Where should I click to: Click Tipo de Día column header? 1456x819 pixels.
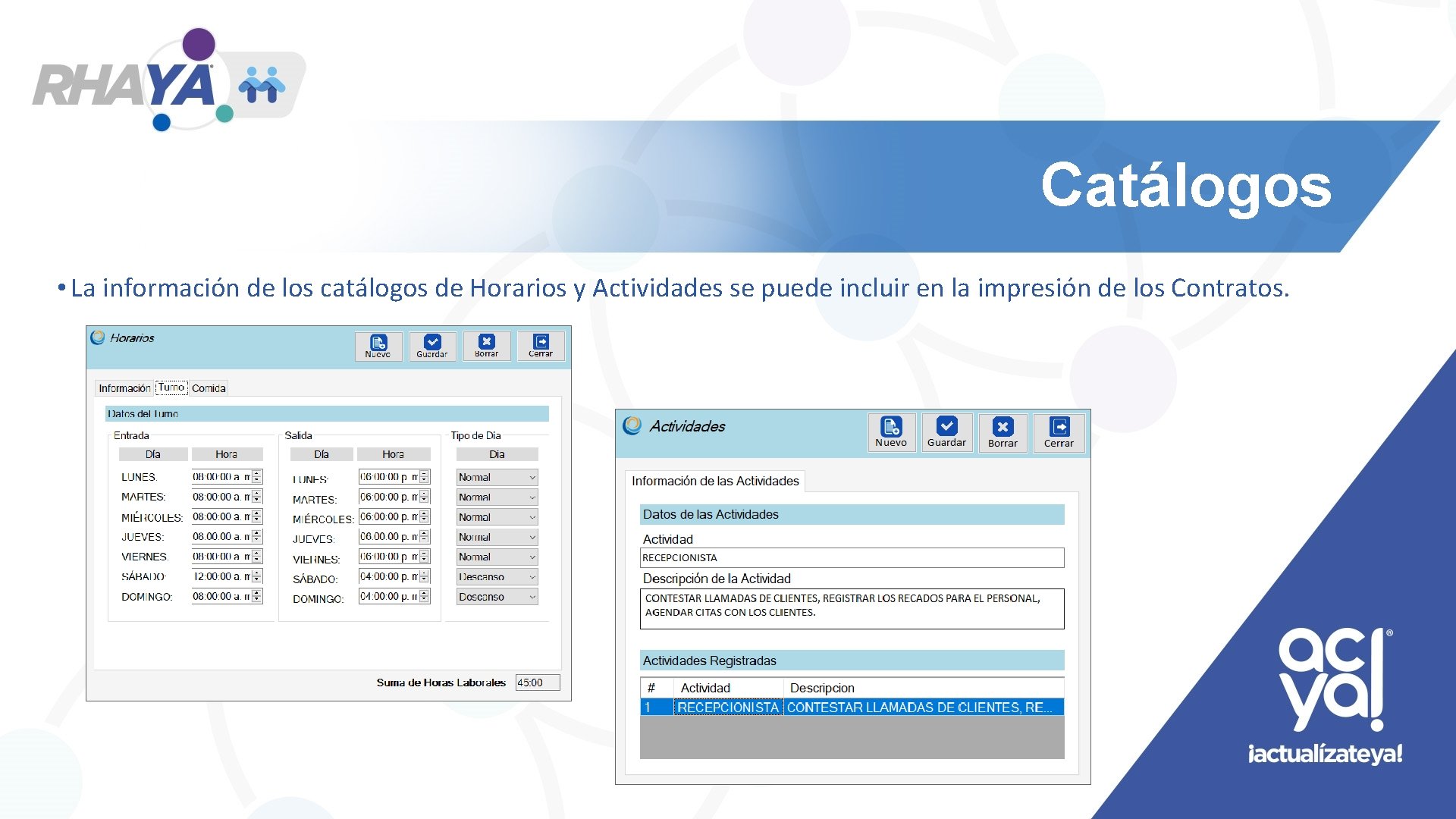tap(497, 454)
